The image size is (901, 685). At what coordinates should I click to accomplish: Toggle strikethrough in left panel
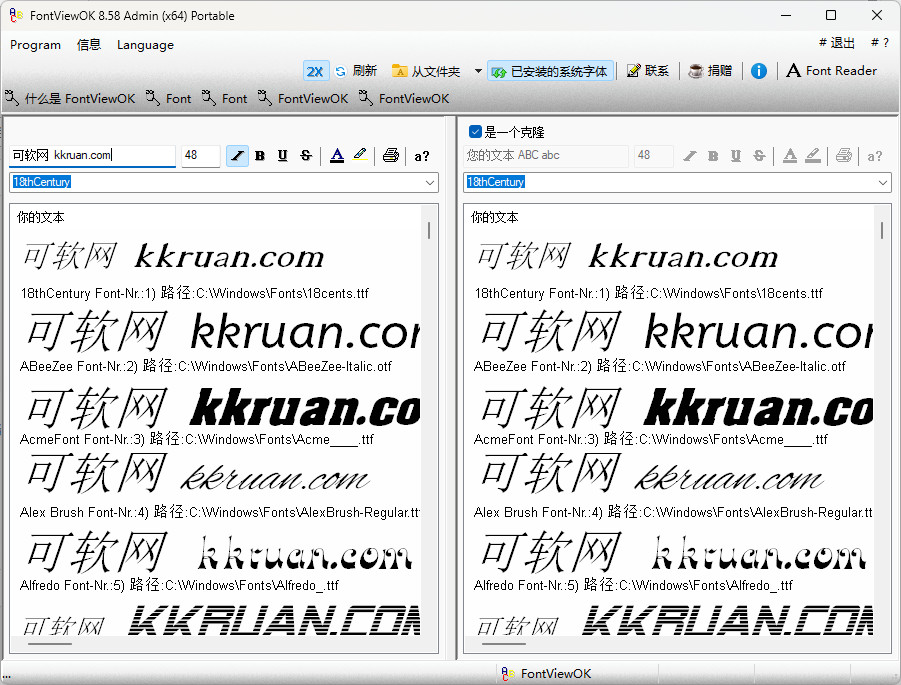tap(306, 155)
